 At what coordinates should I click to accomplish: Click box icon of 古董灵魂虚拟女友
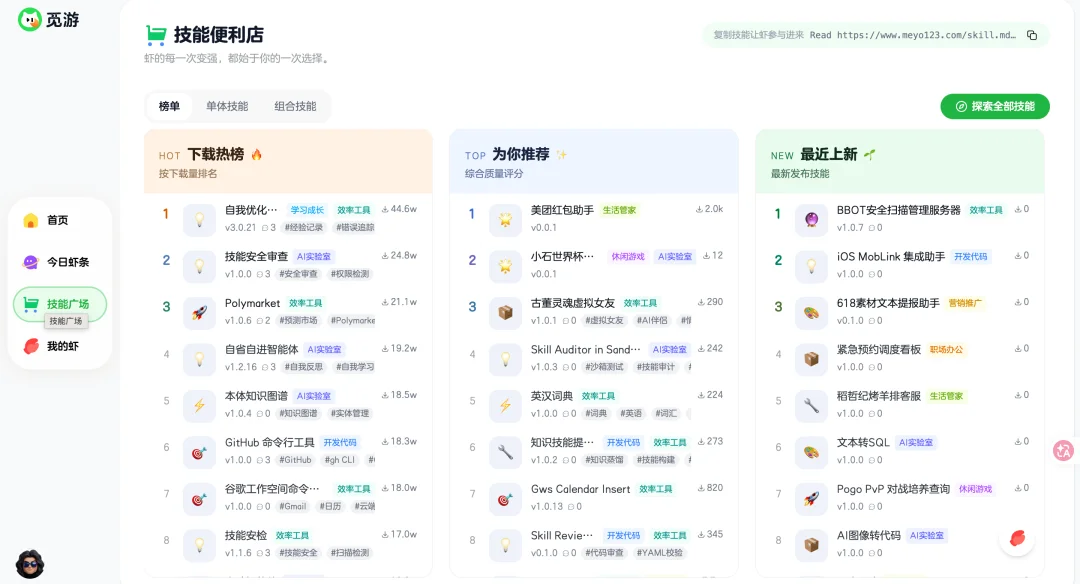click(x=506, y=313)
